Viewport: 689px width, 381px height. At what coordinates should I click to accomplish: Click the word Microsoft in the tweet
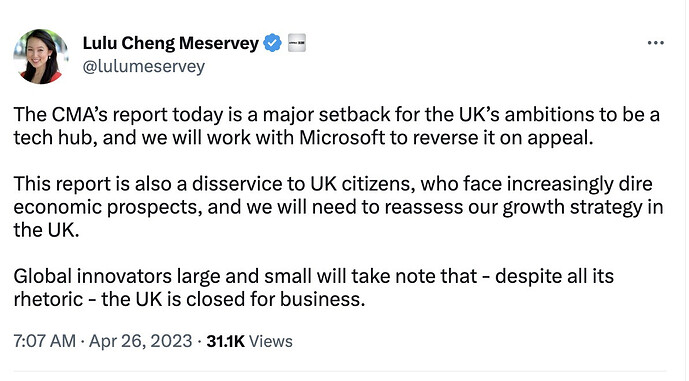point(342,138)
